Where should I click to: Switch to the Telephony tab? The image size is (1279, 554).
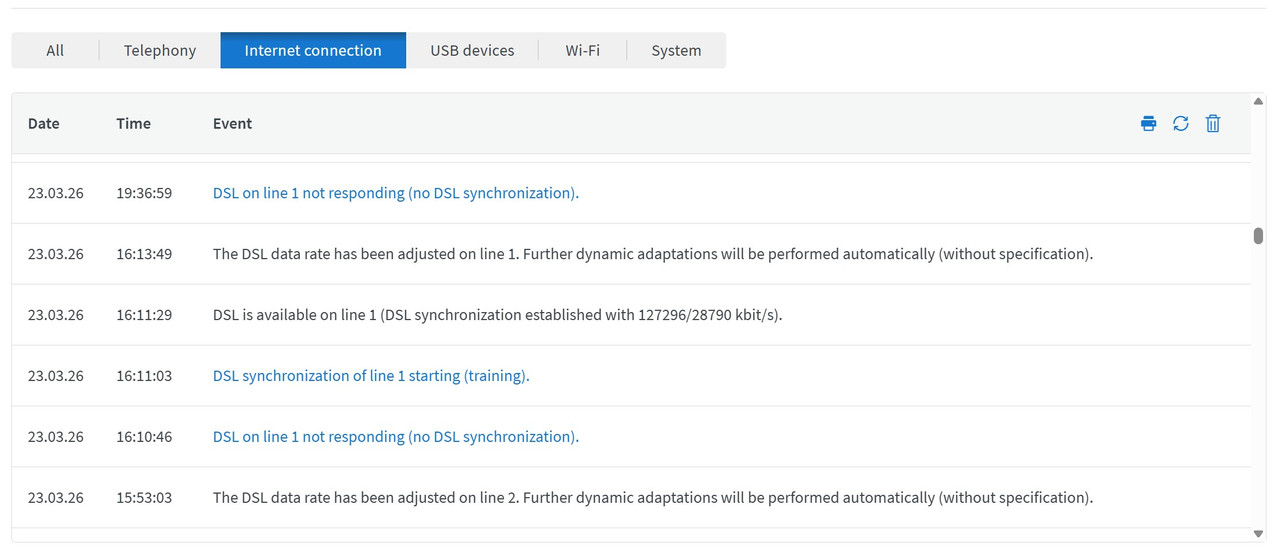point(160,51)
